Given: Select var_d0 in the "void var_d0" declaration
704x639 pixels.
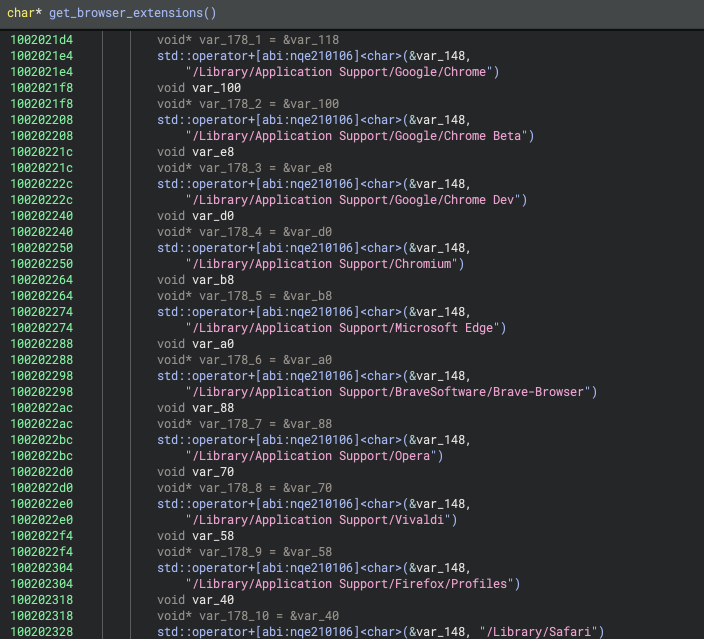Looking at the screenshot, I should [213, 216].
